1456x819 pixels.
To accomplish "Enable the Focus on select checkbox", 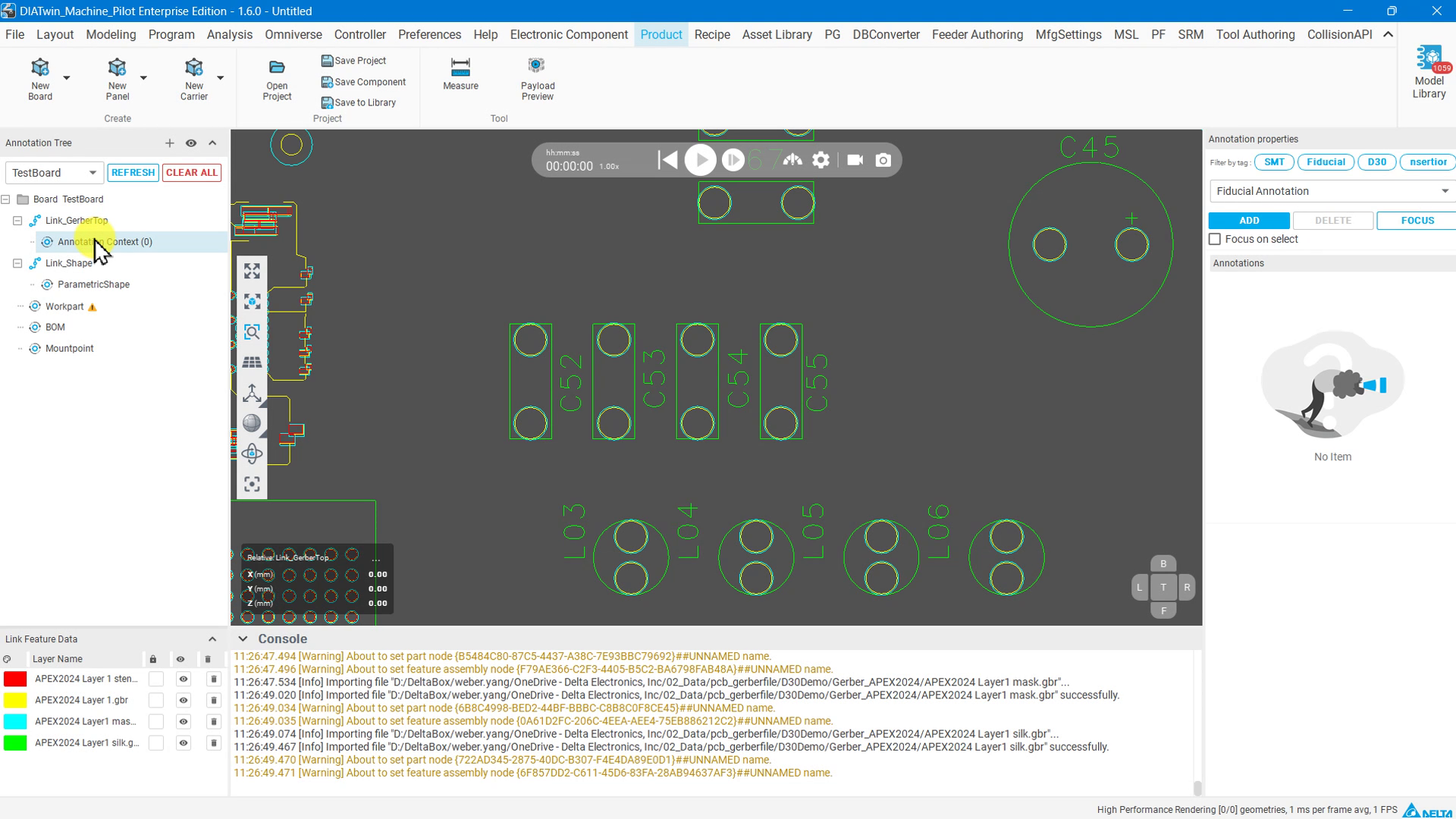I will (1215, 239).
